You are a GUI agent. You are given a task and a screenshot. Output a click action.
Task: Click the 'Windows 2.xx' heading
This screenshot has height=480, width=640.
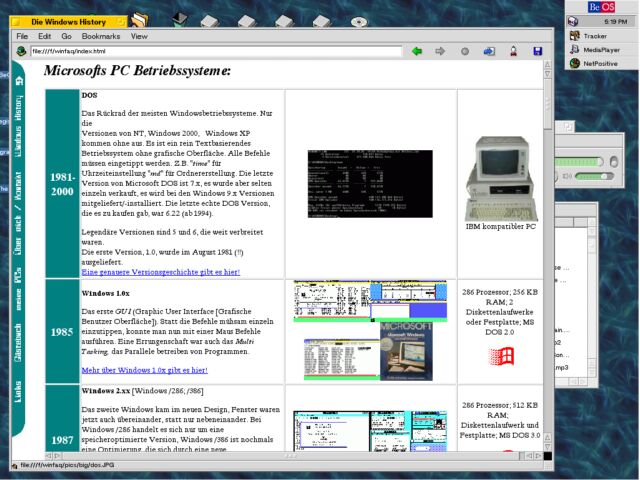106,391
